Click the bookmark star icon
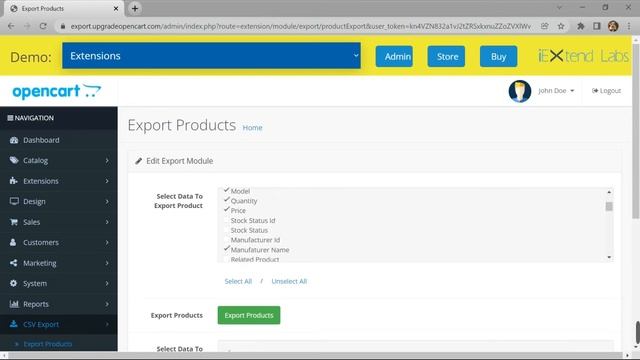This screenshot has height=360, width=640. 561,26
